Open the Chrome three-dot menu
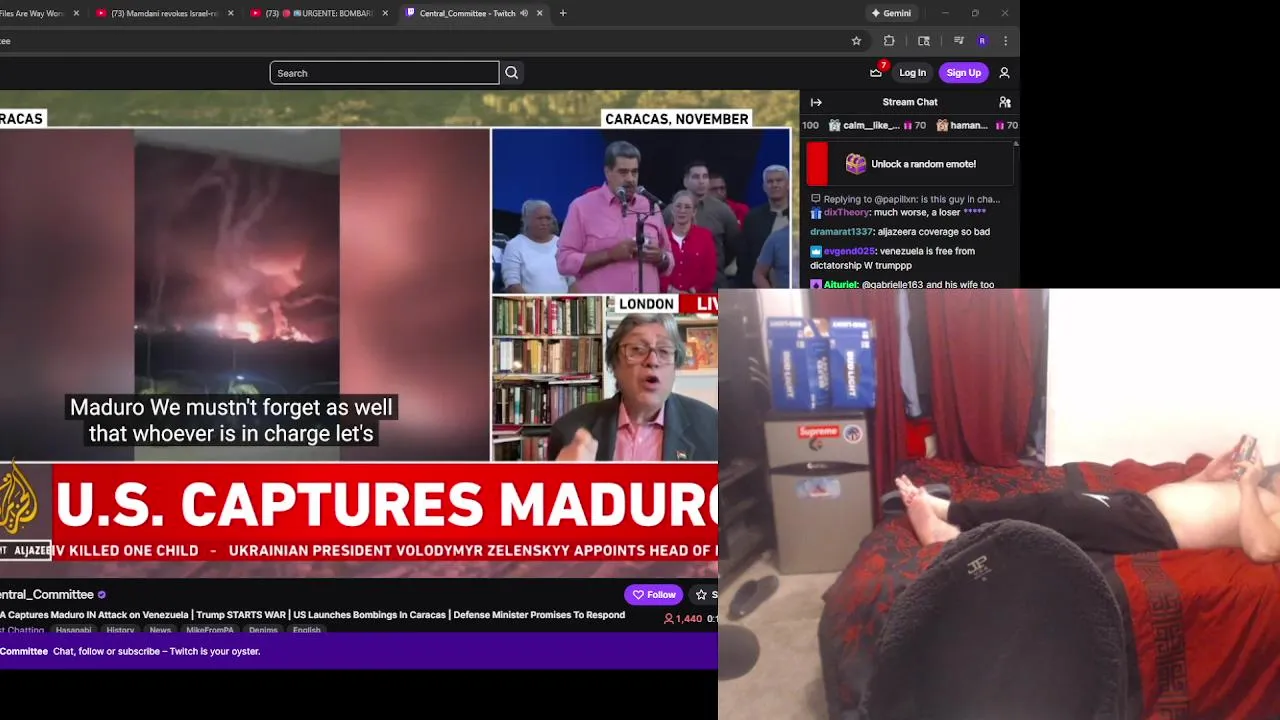The image size is (1280, 720). [1005, 41]
